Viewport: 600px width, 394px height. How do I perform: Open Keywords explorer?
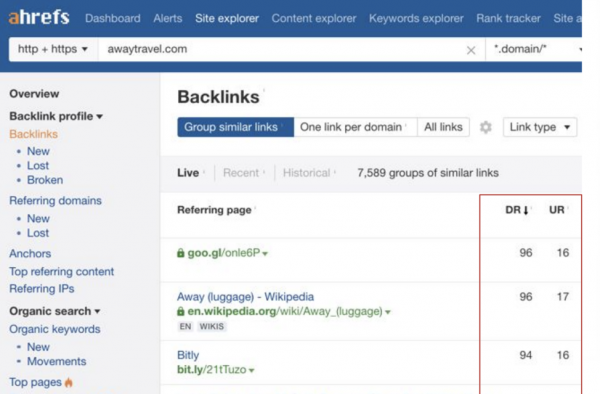(416, 18)
